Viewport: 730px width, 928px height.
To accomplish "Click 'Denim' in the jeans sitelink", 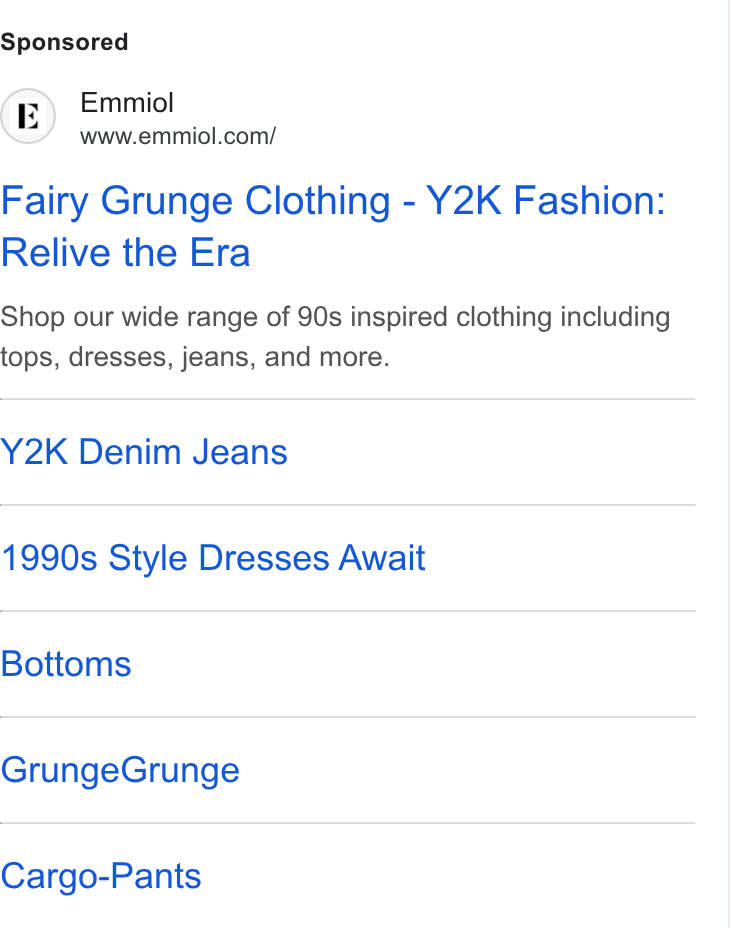I will click(x=129, y=452).
